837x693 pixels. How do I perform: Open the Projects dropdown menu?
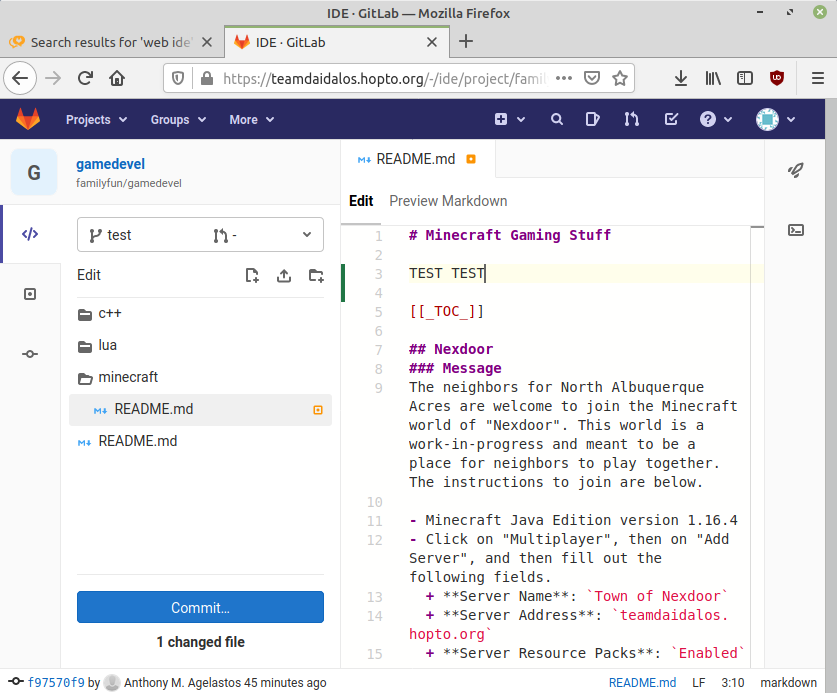pyautogui.click(x=96, y=120)
